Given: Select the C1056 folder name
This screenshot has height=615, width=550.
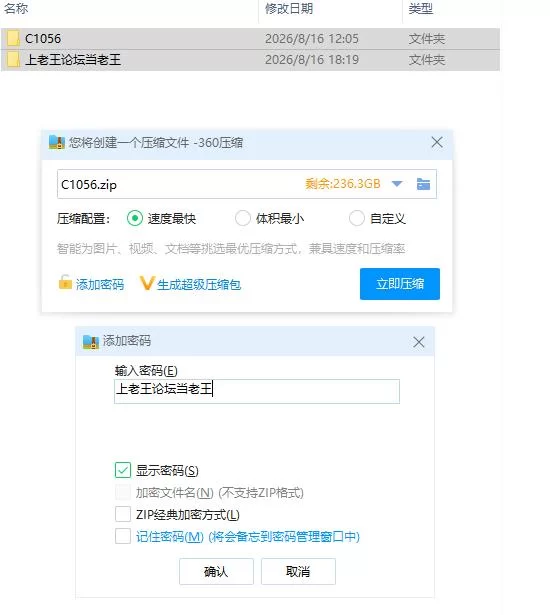Looking at the screenshot, I should tap(43, 38).
